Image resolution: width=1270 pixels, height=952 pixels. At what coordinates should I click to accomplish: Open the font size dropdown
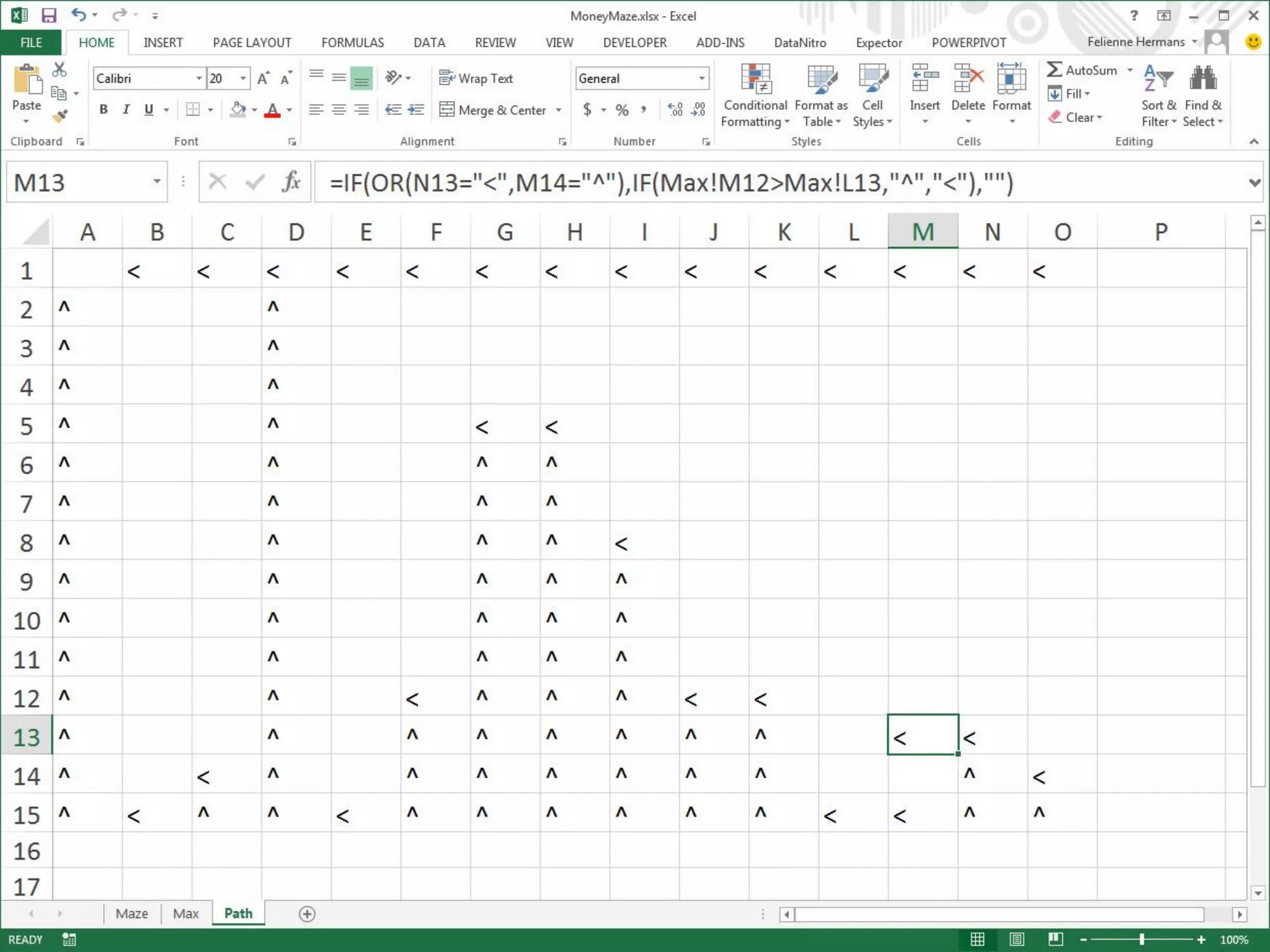(x=243, y=79)
